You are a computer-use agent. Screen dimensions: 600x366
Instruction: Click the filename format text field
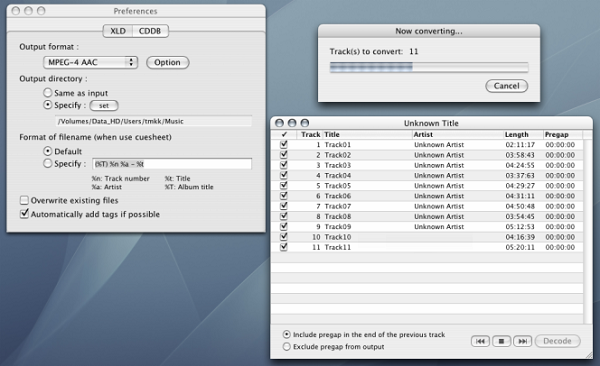point(172,164)
